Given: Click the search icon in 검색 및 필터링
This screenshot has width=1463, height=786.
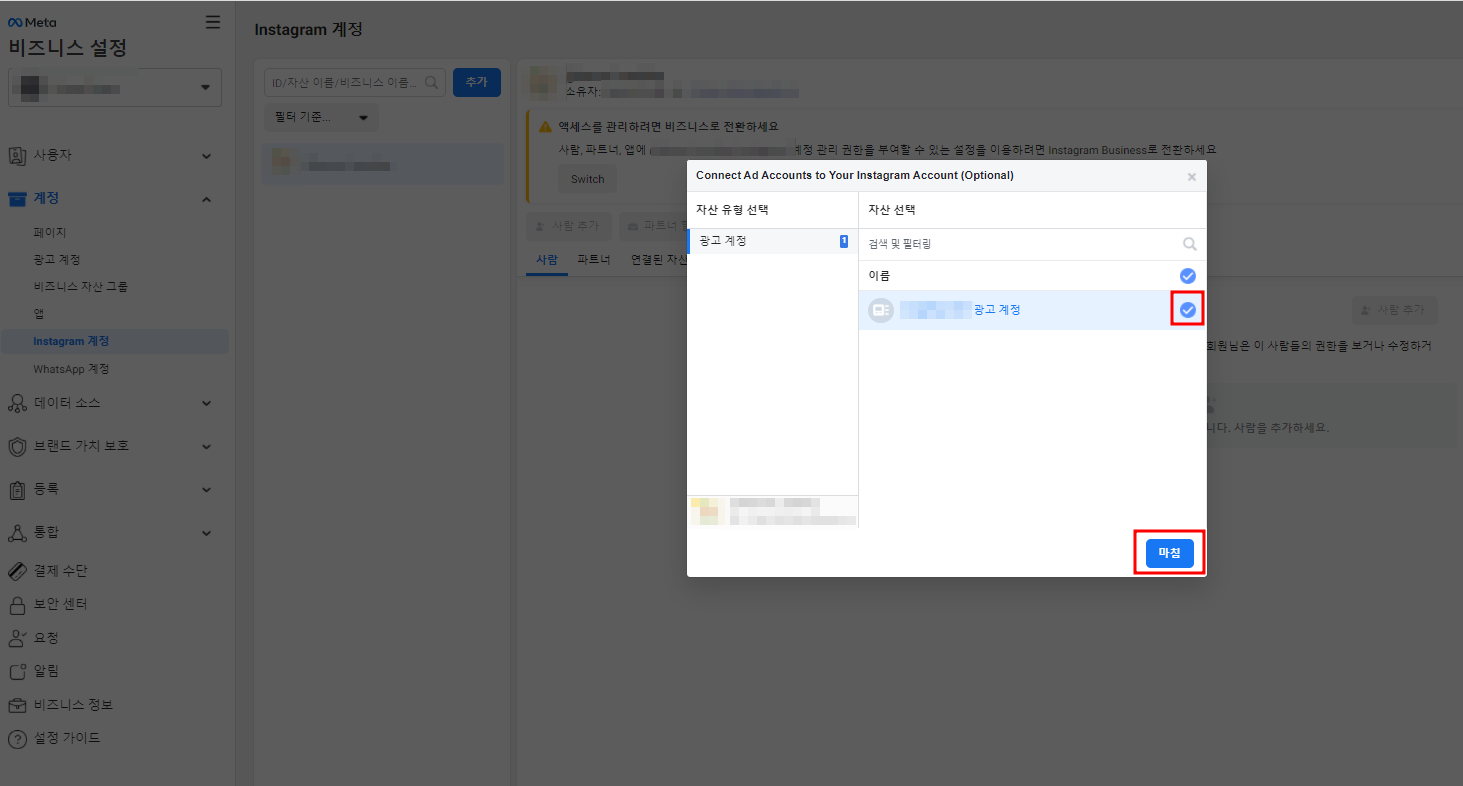Looking at the screenshot, I should pyautogui.click(x=1189, y=244).
